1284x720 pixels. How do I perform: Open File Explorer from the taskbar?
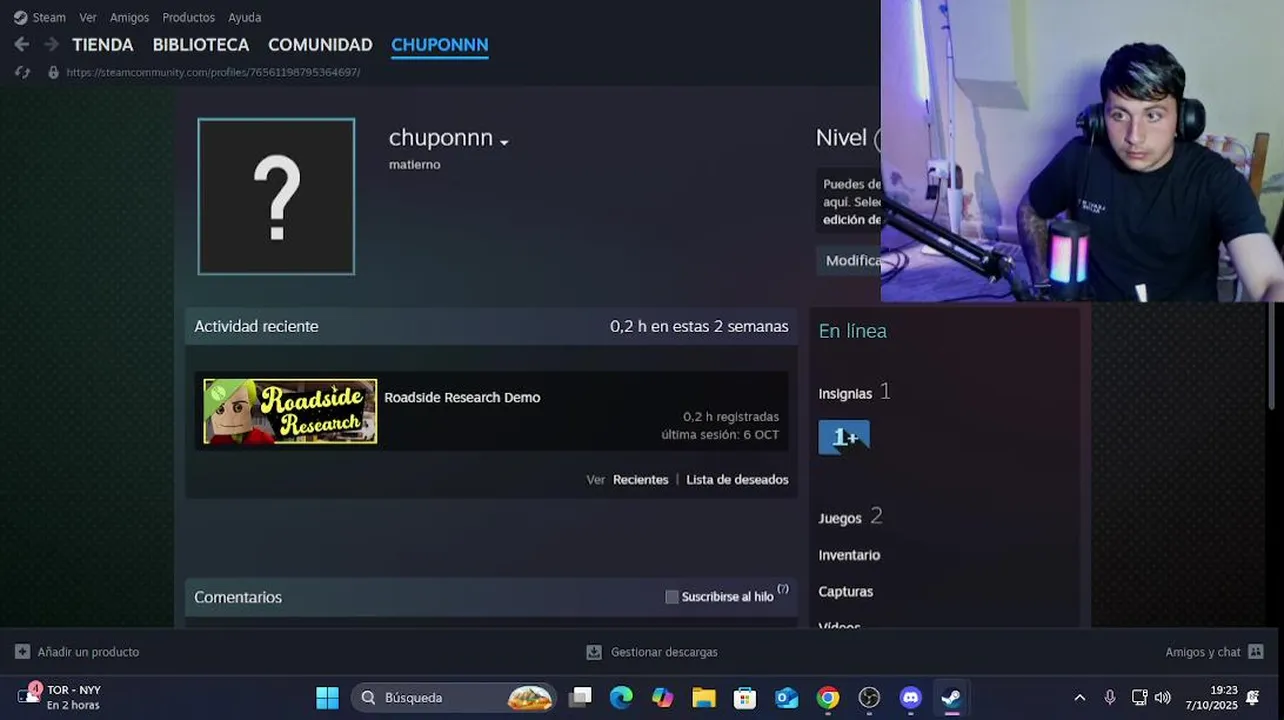click(704, 698)
